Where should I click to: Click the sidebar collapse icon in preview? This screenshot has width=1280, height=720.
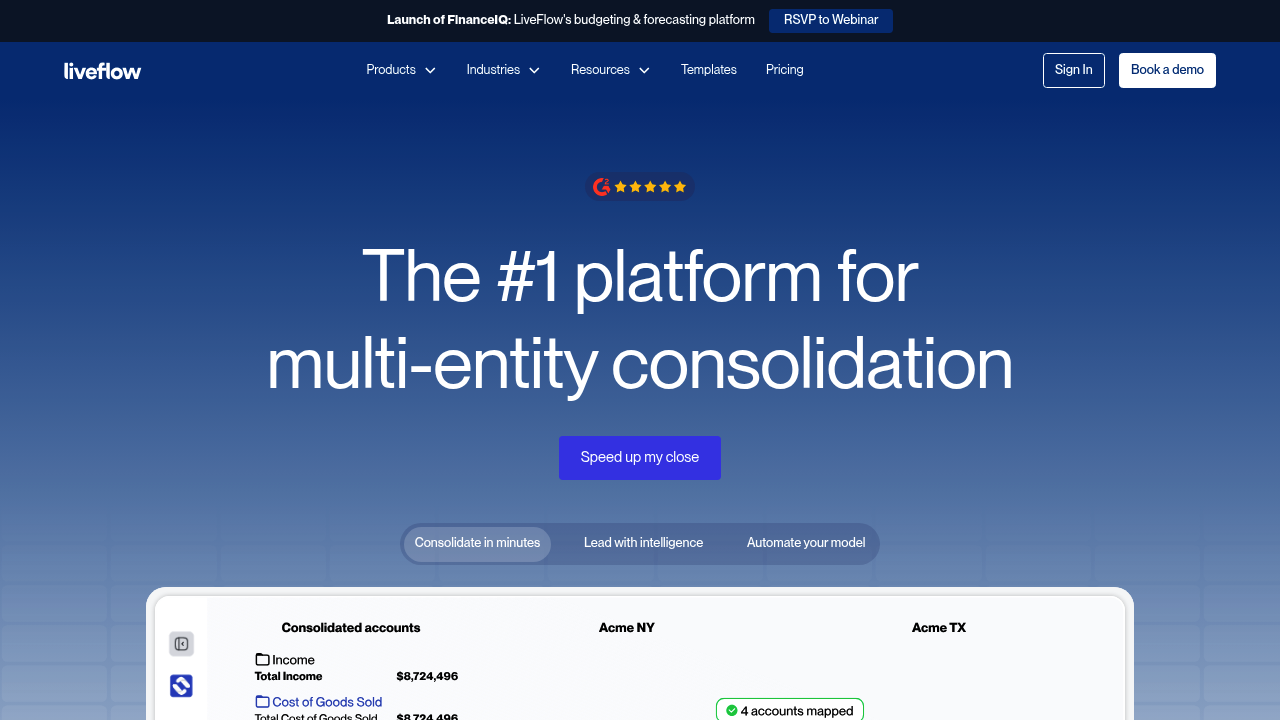181,644
